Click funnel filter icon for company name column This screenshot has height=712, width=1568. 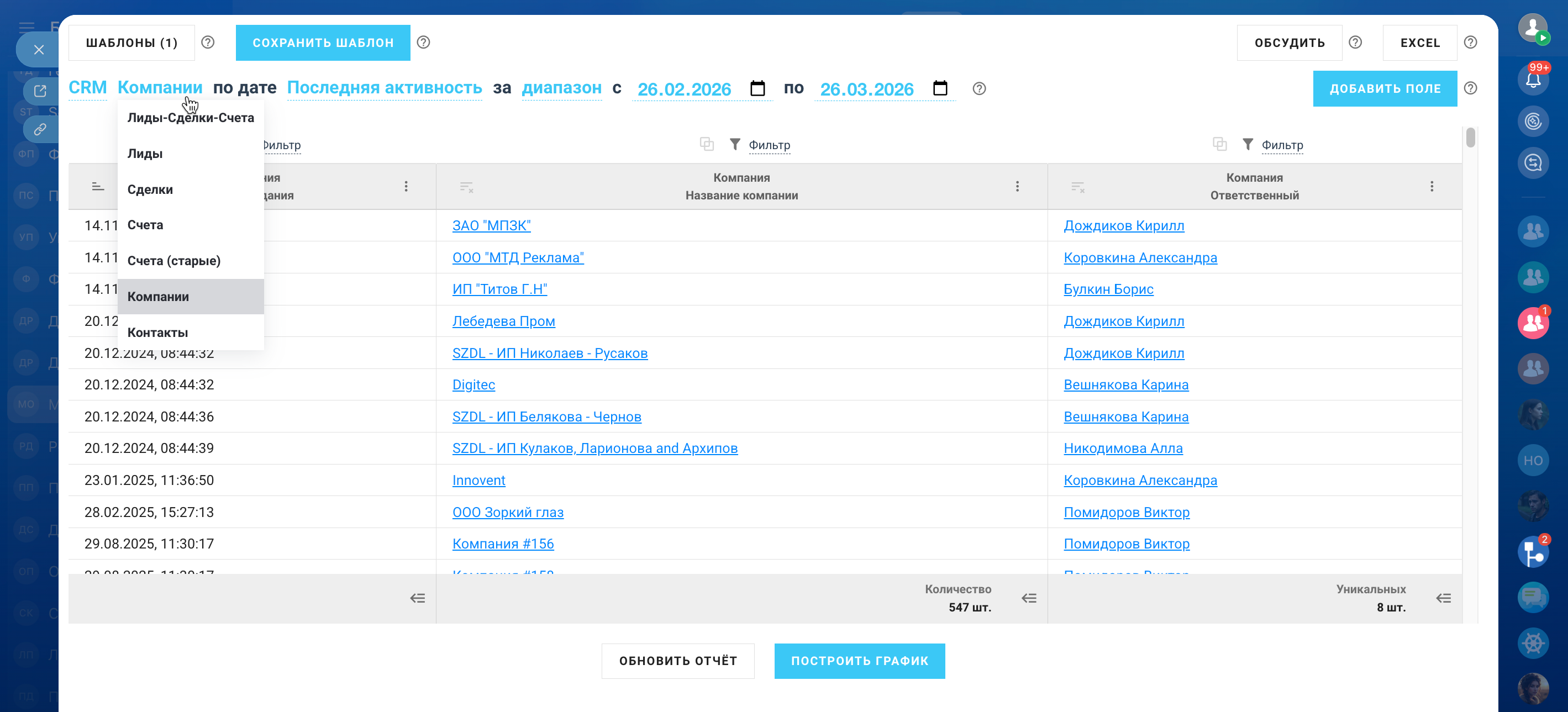(735, 144)
